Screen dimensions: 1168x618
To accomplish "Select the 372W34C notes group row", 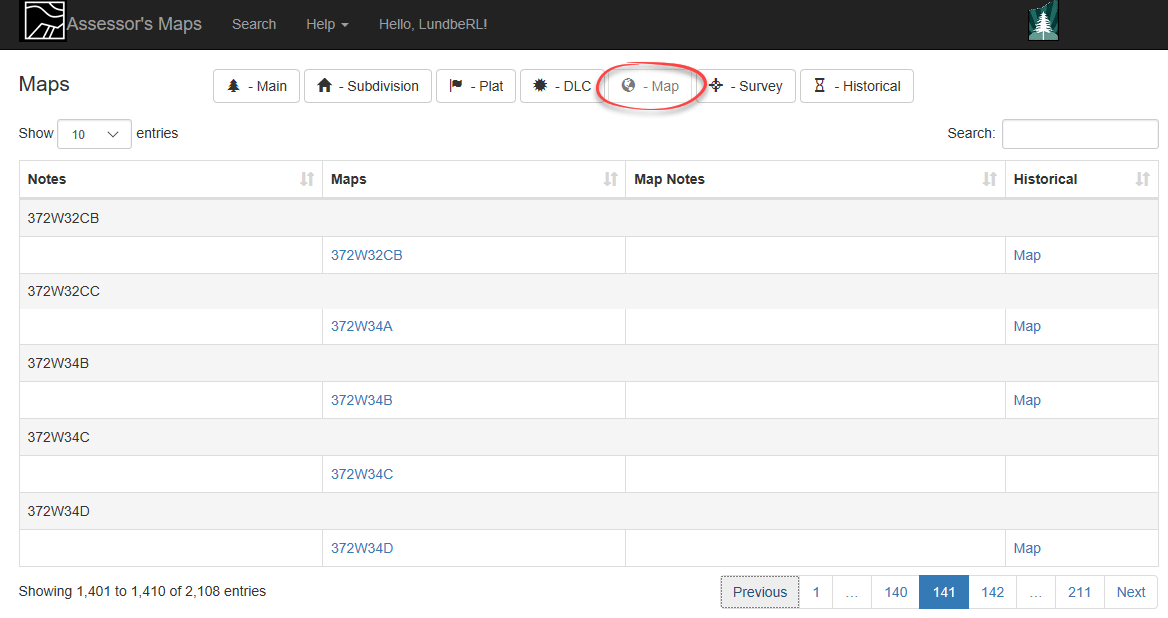I will [x=588, y=437].
